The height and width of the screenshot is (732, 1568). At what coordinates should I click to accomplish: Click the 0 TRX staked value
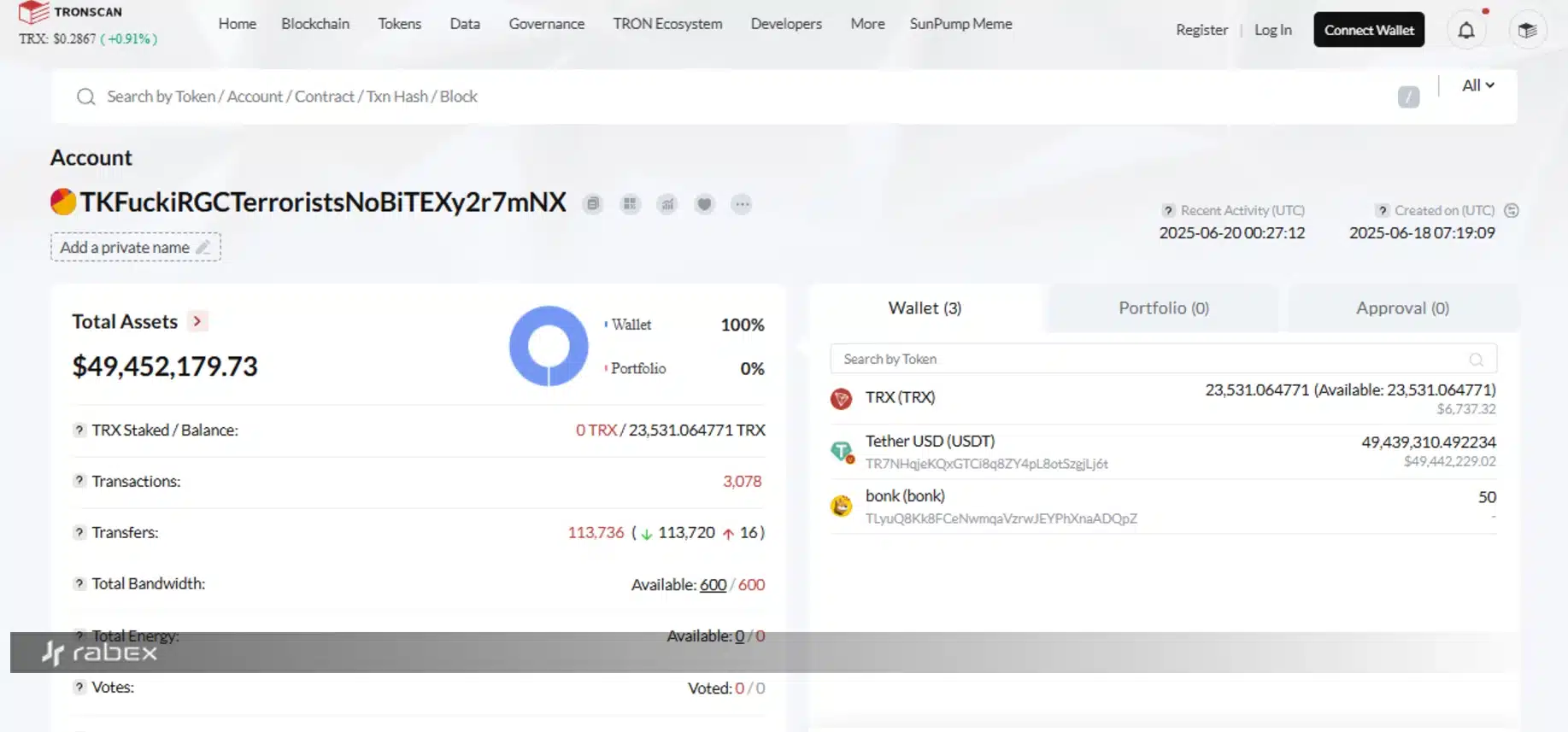coord(596,430)
